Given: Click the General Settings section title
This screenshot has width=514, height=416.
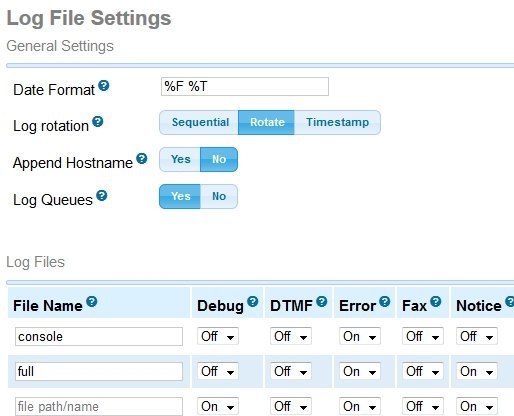Looking at the screenshot, I should pos(60,46).
